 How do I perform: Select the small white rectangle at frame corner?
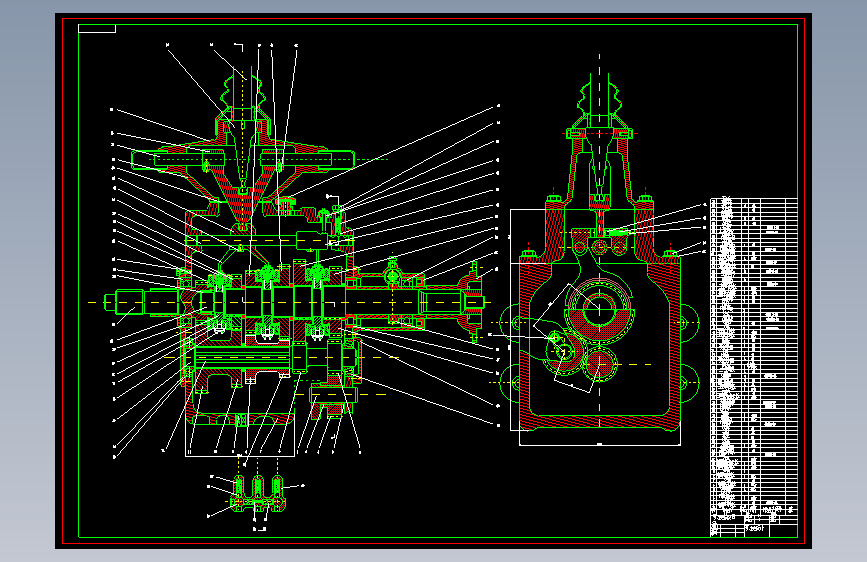coord(97,28)
